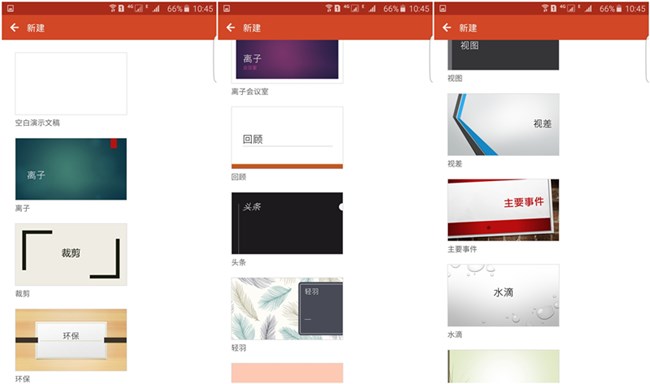Choose the 环保 wood template thumbnail
This screenshot has width=650, height=384.
71,340
